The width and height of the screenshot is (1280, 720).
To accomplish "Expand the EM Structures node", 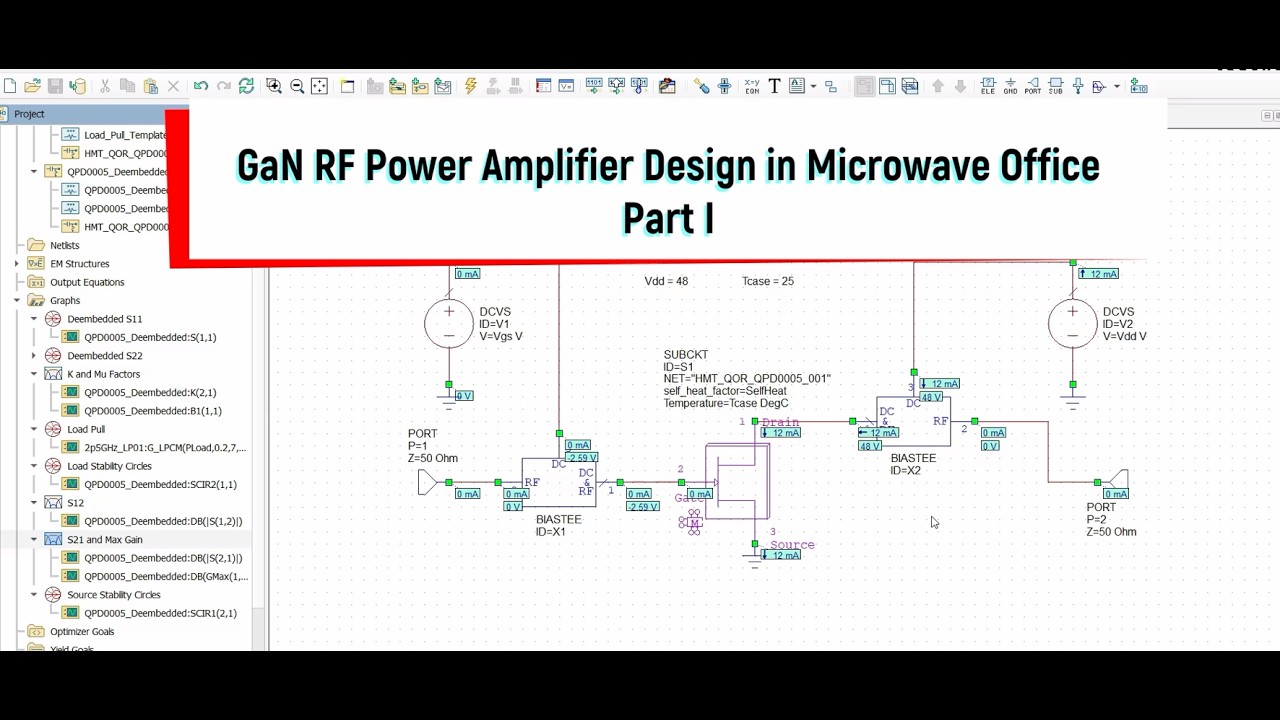I will pos(16,264).
